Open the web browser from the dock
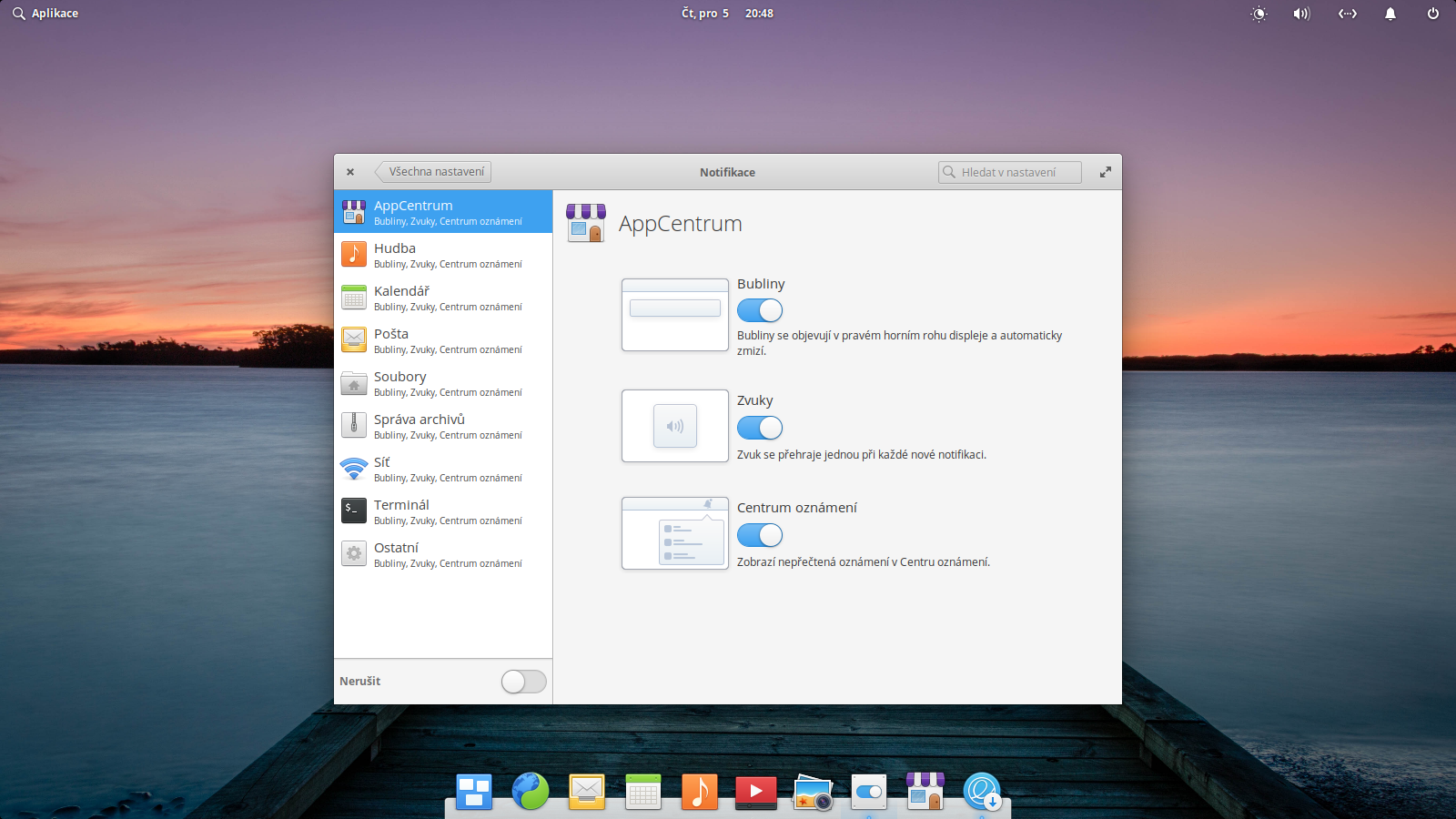 531,792
